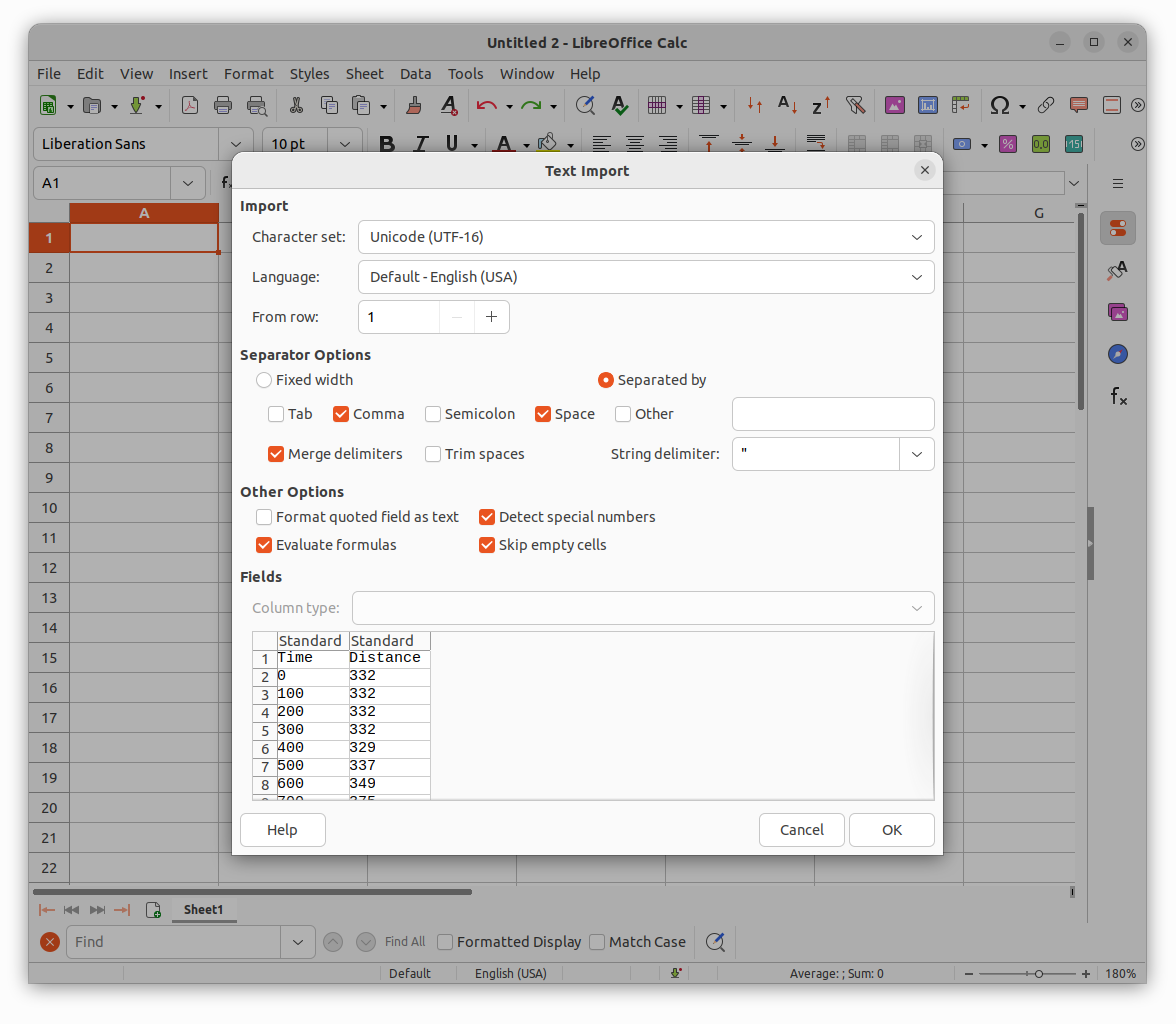Click the add new sheet icon
Viewport: 1176px width, 1024px height.
click(153, 910)
